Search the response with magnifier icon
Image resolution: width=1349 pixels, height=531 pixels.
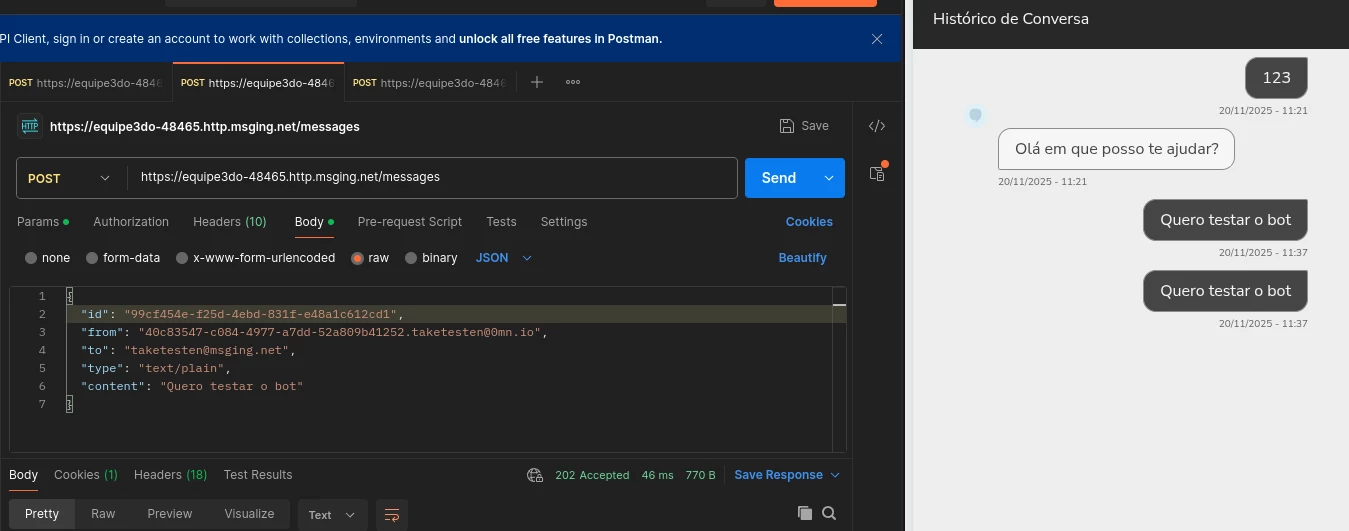point(829,513)
